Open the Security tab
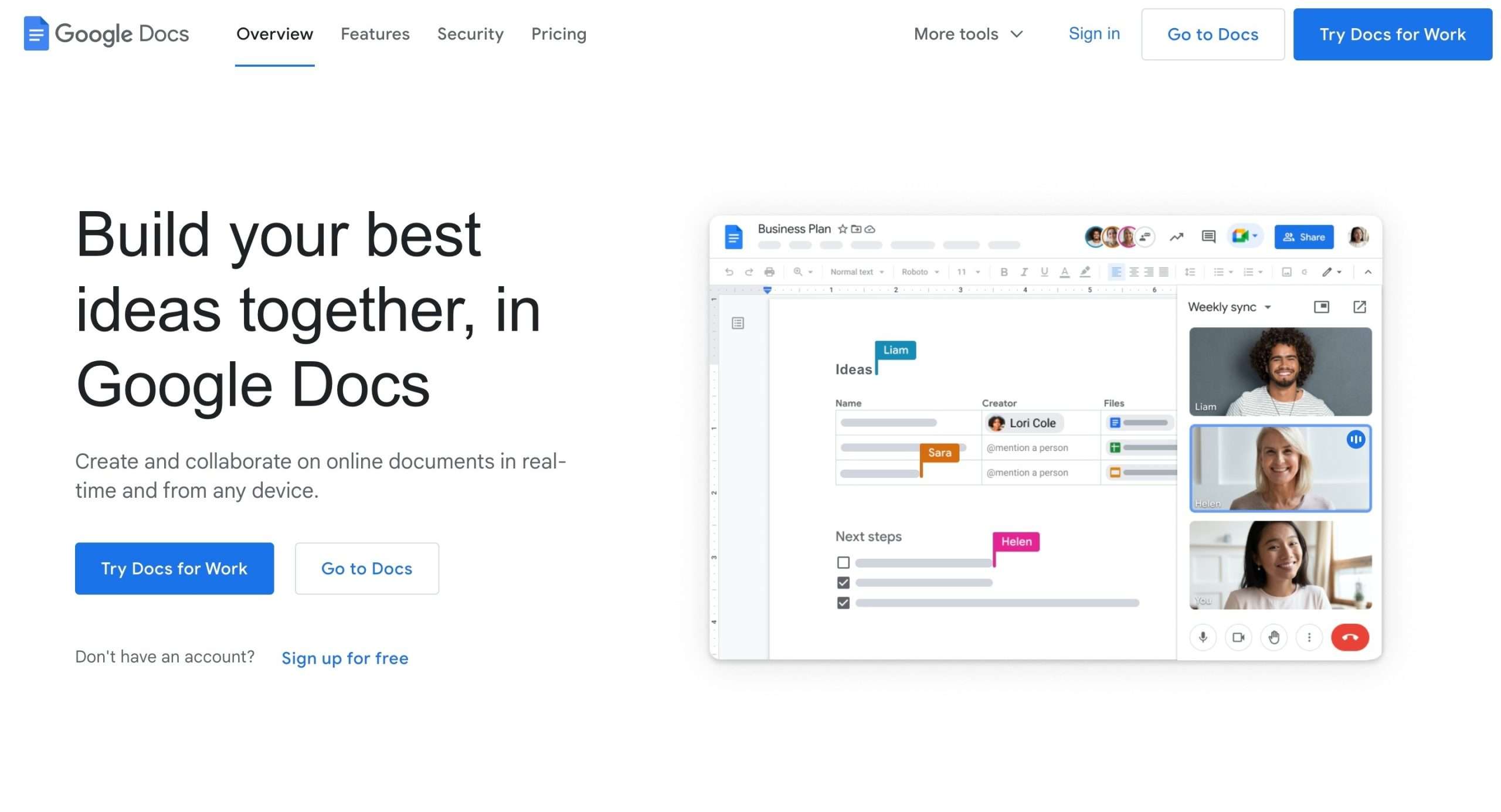 point(470,34)
